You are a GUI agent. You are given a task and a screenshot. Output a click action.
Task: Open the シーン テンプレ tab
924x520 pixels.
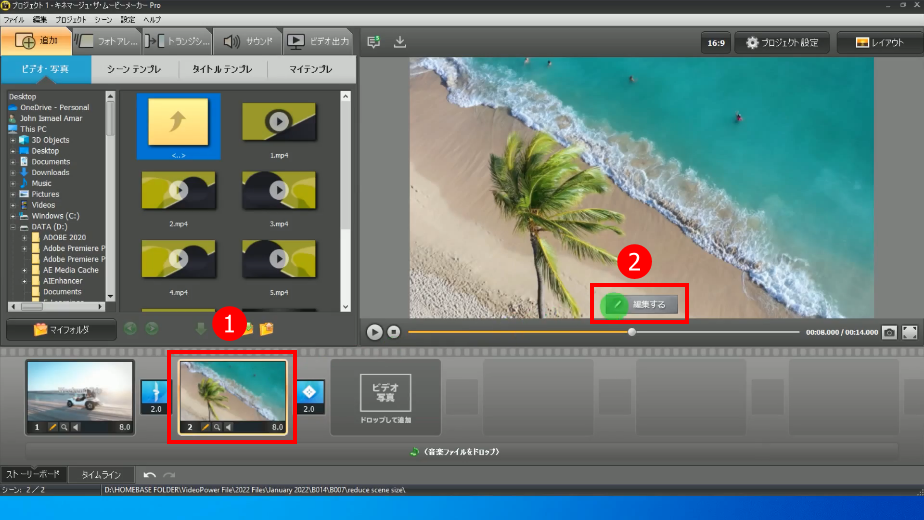pos(135,70)
